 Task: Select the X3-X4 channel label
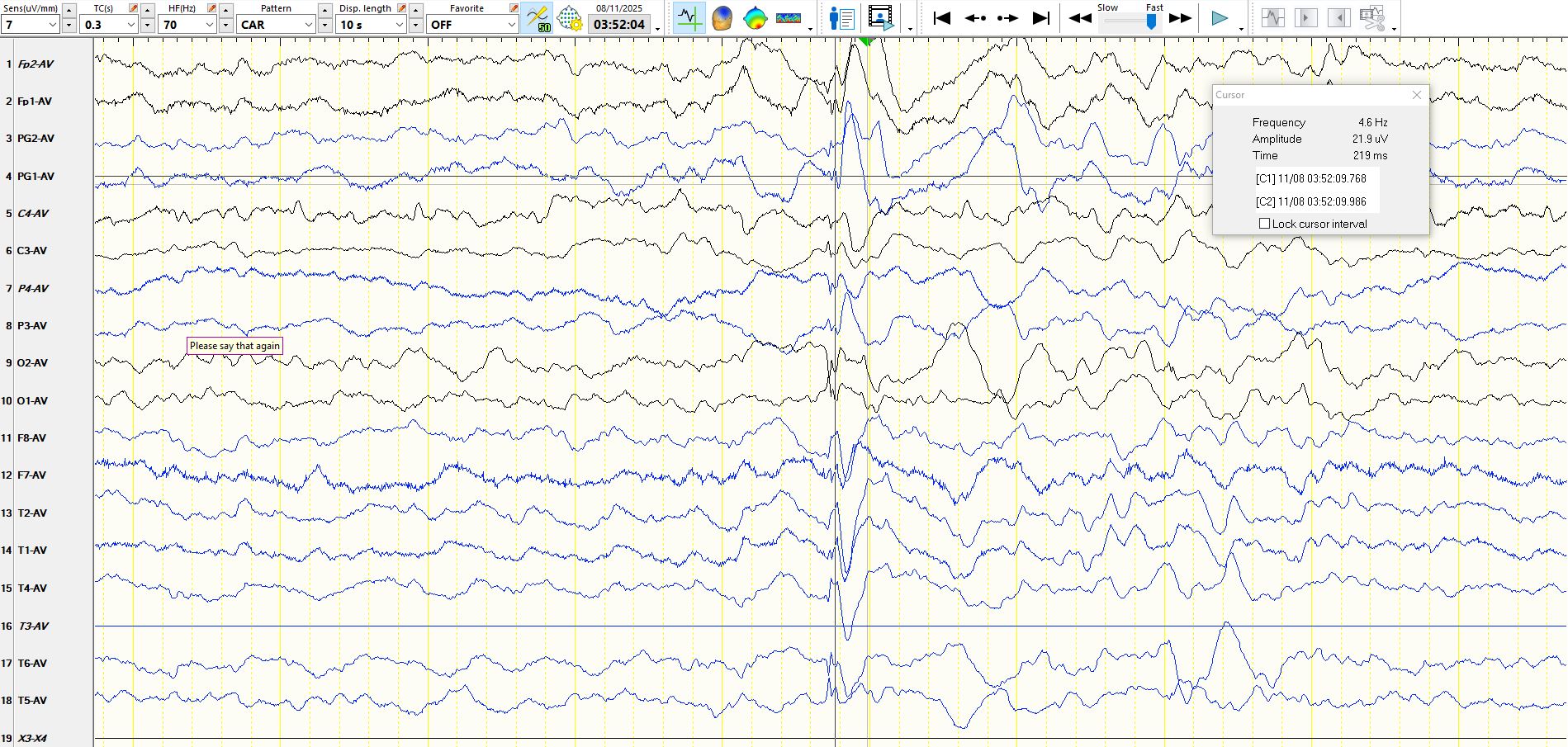[32, 738]
